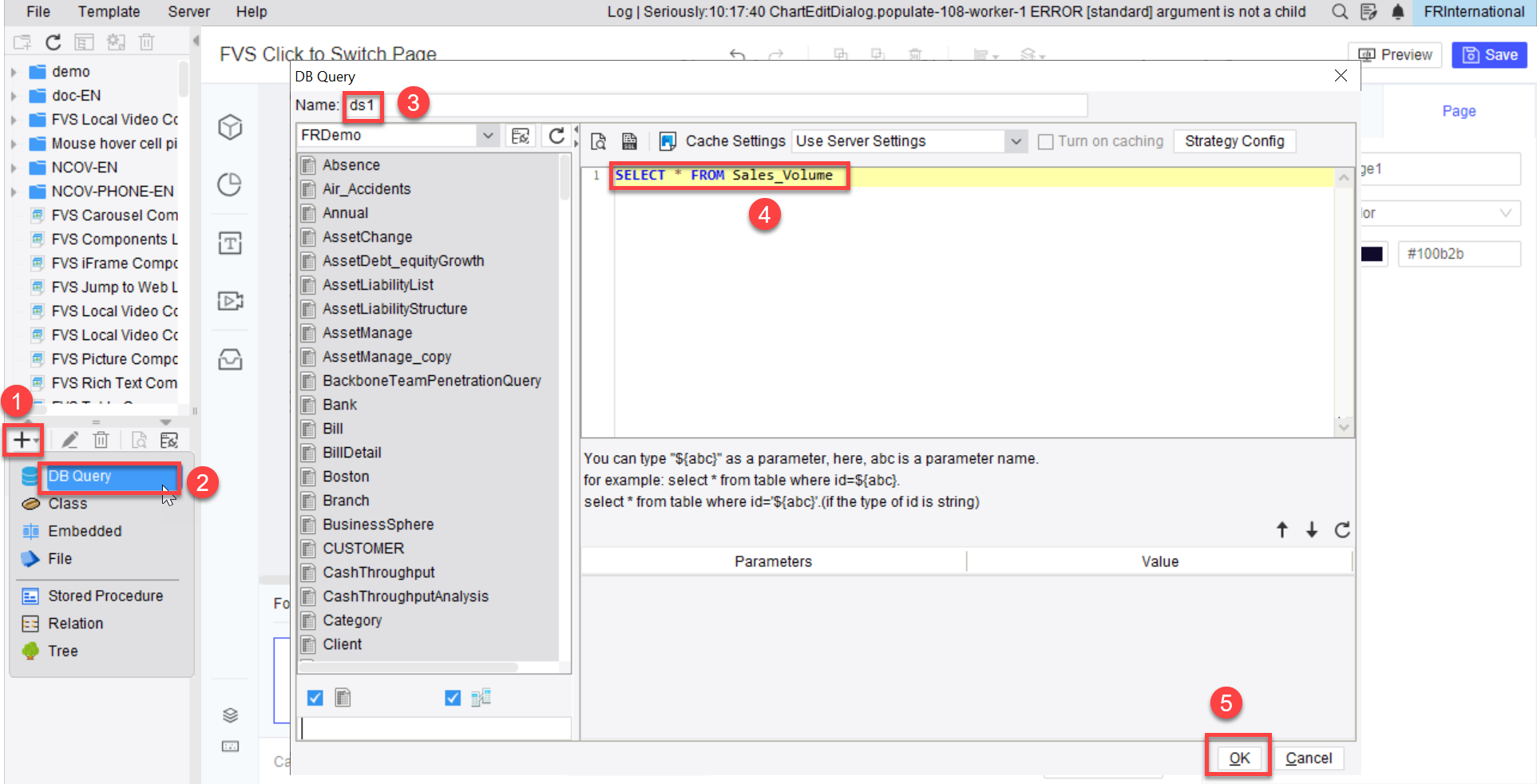Screen dimensions: 1537x784
Task: Expand the NCOV-EN folder
Action: pos(14,168)
